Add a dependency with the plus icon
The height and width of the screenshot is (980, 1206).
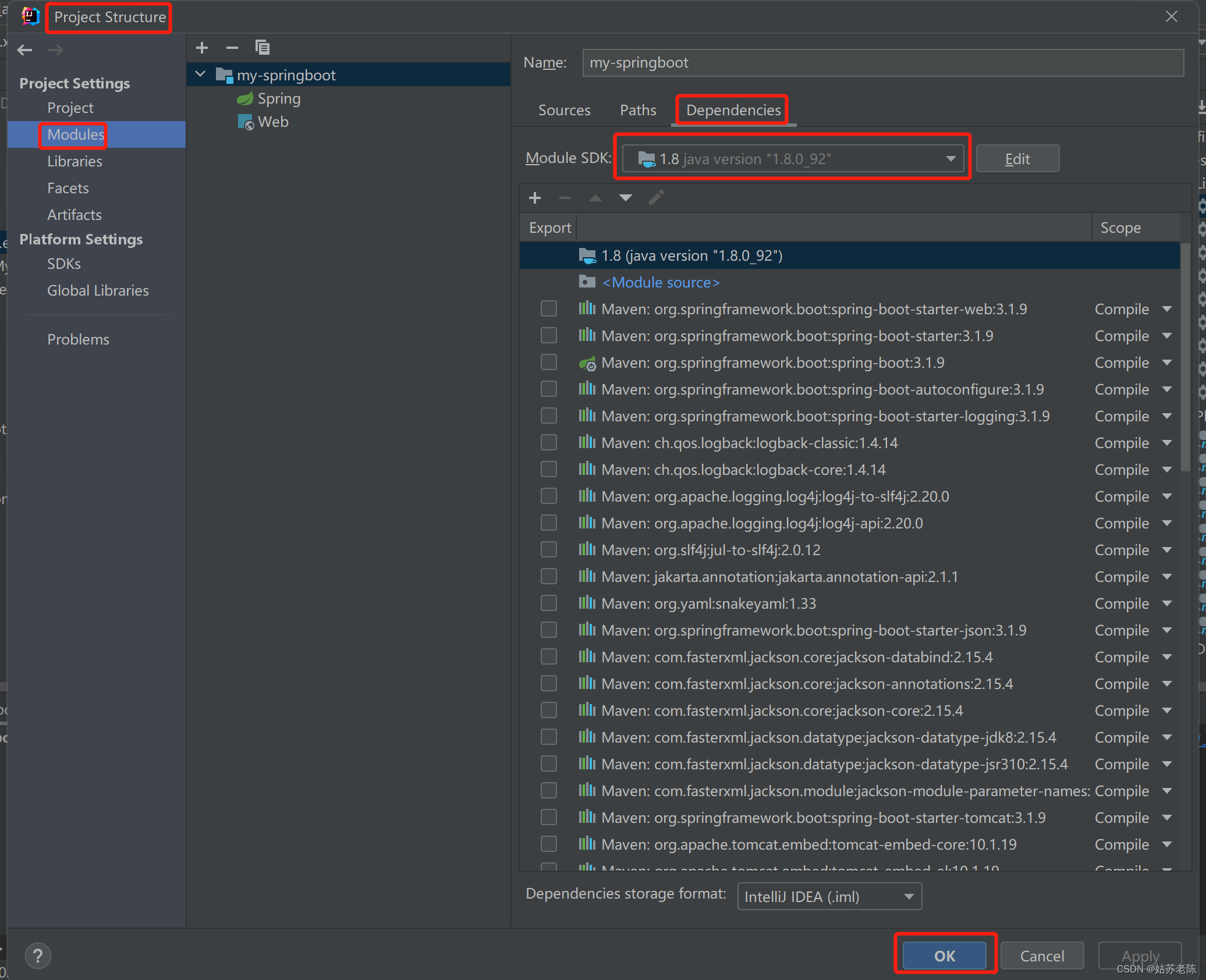pyautogui.click(x=535, y=198)
